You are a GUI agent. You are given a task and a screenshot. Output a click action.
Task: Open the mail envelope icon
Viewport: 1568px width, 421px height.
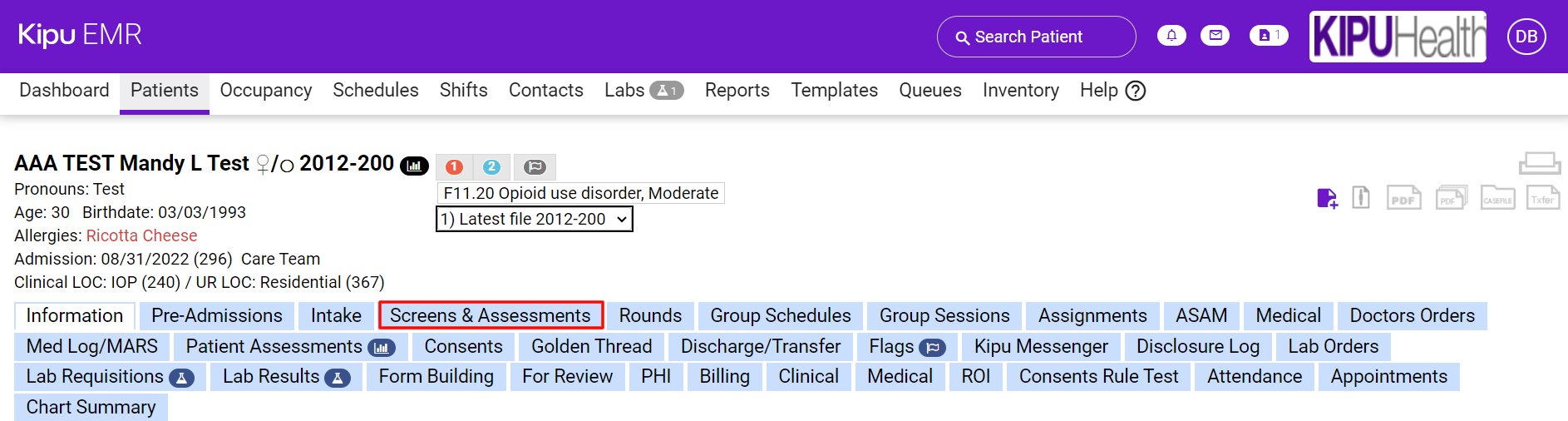1215,36
